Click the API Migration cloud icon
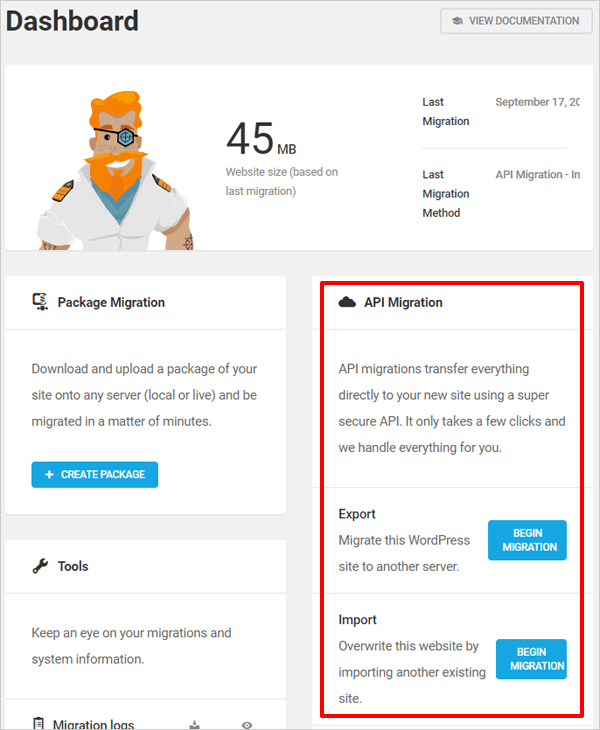The height and width of the screenshot is (730, 600). click(347, 303)
